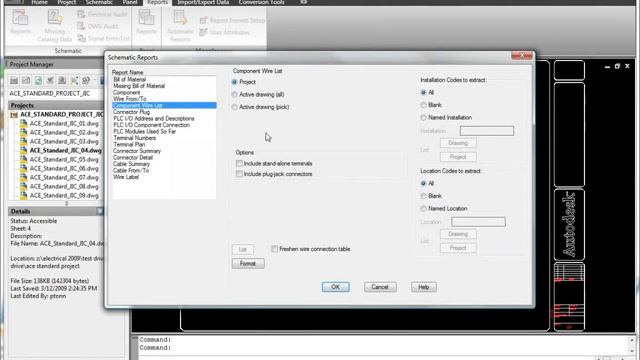The height and width of the screenshot is (360, 640).
Task: Click the drawing icon beside ACE_Standard_JIC_06.dwg
Action: tap(24, 168)
